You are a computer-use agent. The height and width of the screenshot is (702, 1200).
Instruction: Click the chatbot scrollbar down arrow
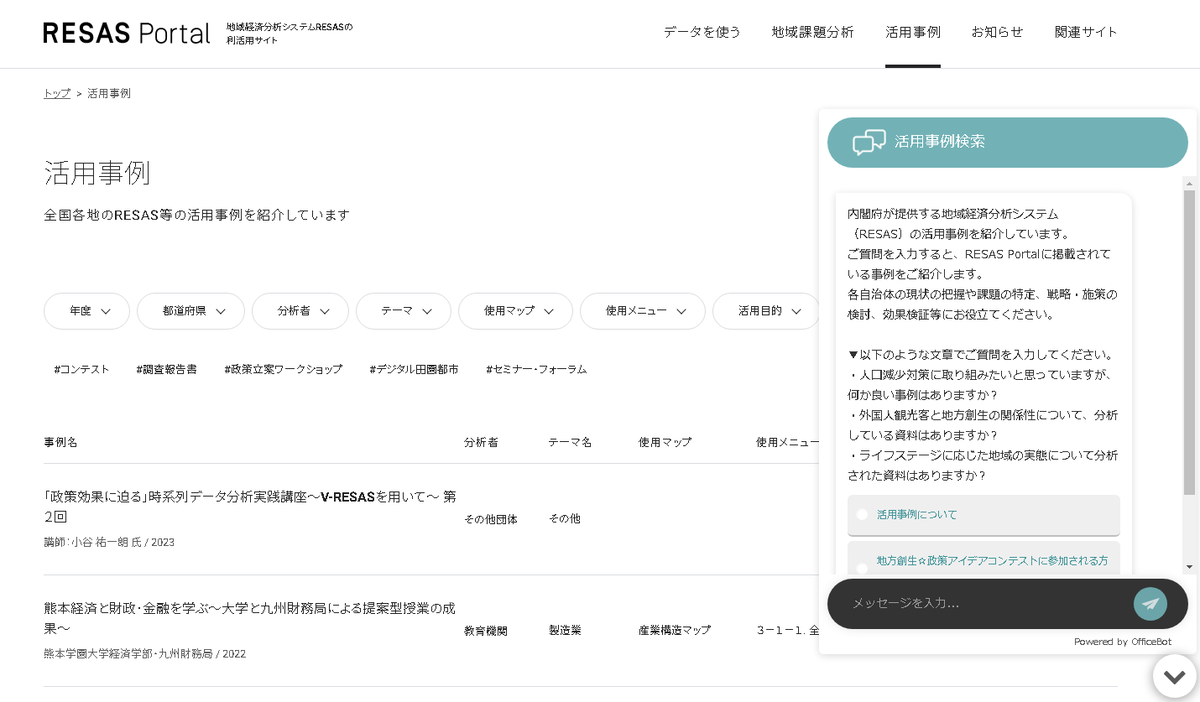1189,567
